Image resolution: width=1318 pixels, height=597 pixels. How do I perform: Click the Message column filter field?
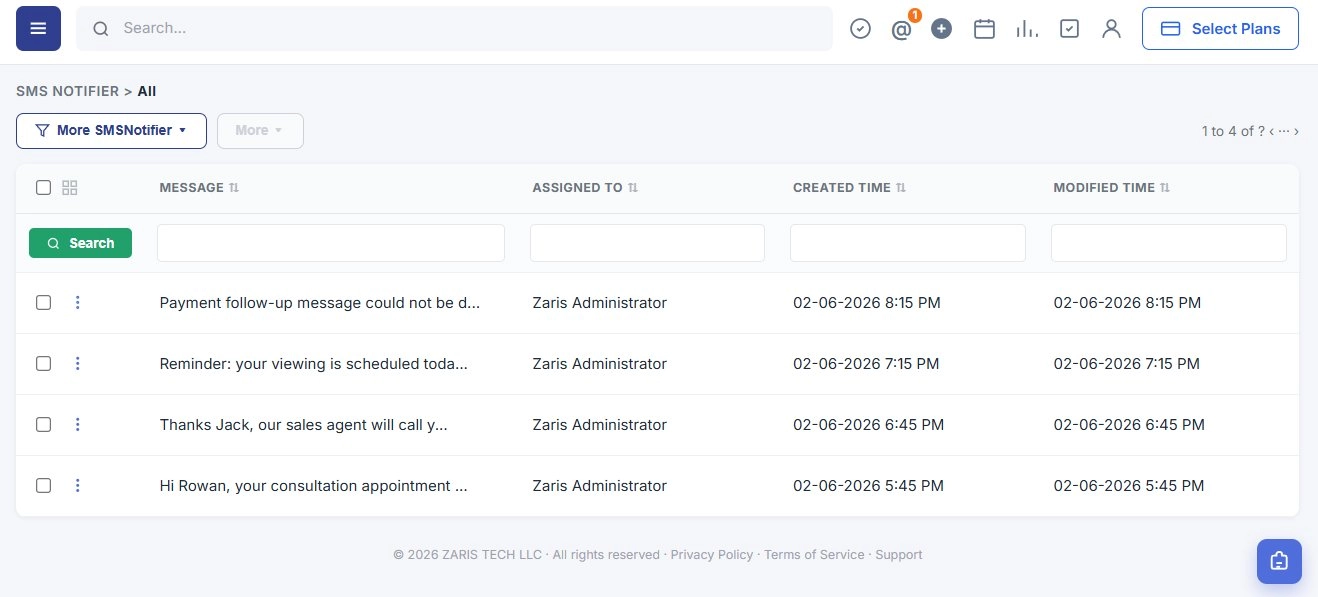(331, 243)
